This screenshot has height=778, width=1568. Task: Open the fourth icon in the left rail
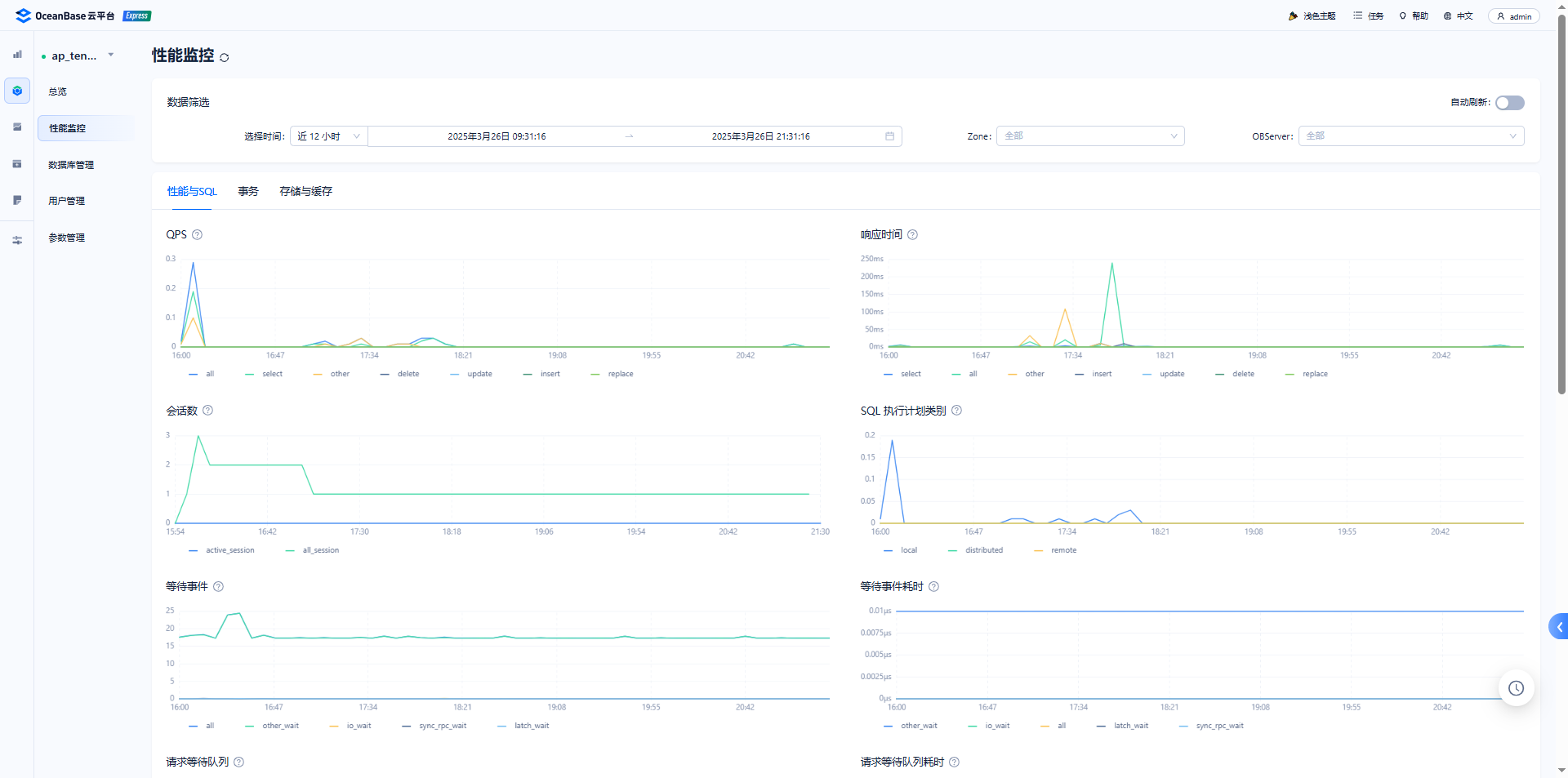17,164
